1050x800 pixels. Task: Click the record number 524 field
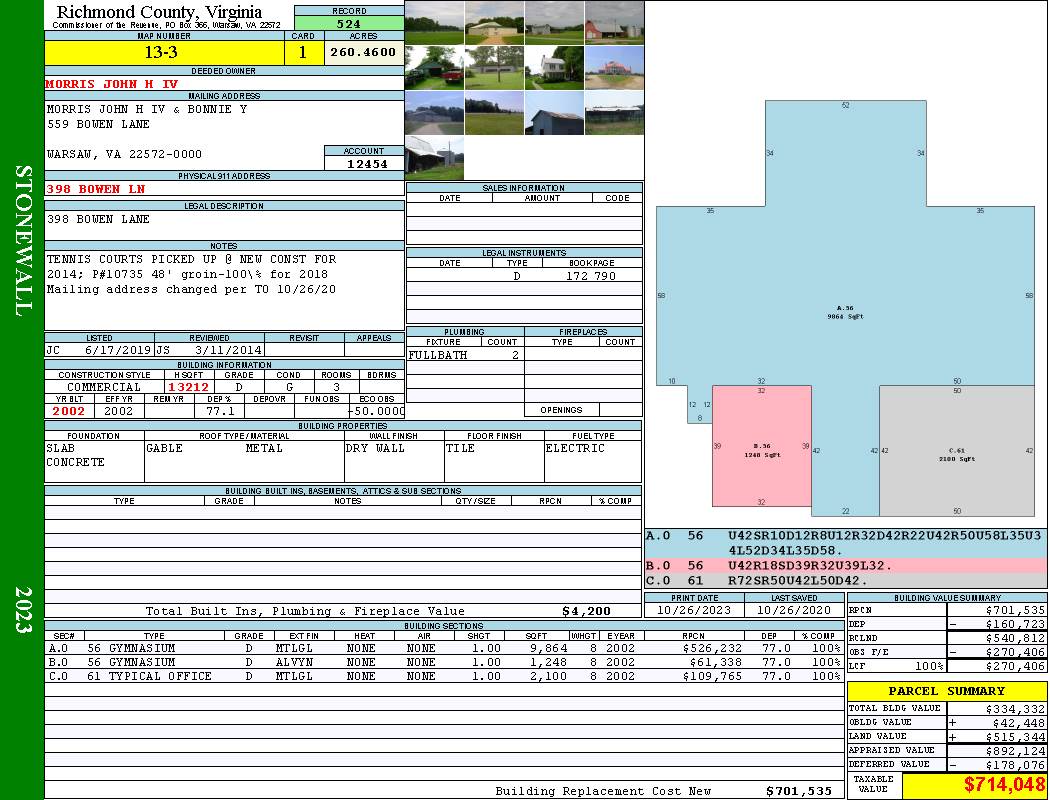pos(349,23)
